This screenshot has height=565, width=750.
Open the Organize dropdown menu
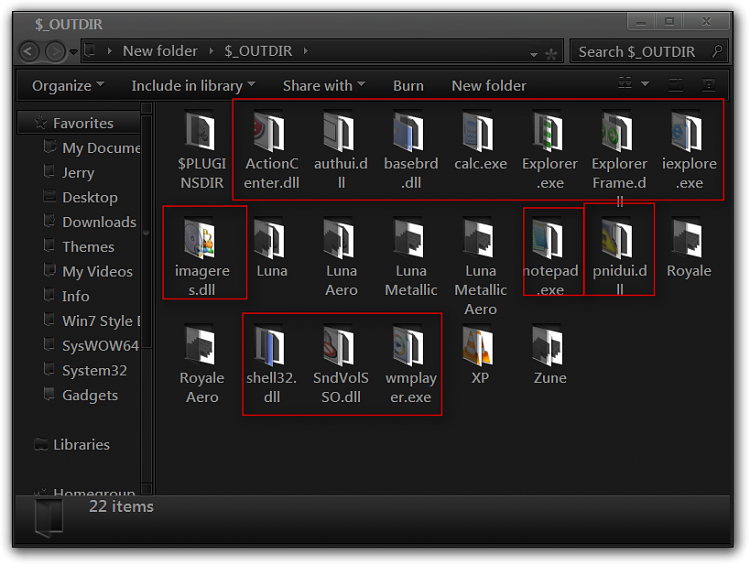[67, 86]
